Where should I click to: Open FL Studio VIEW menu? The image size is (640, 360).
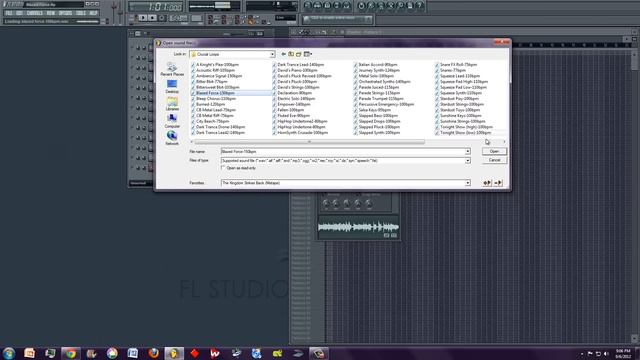pyautogui.click(x=51, y=13)
